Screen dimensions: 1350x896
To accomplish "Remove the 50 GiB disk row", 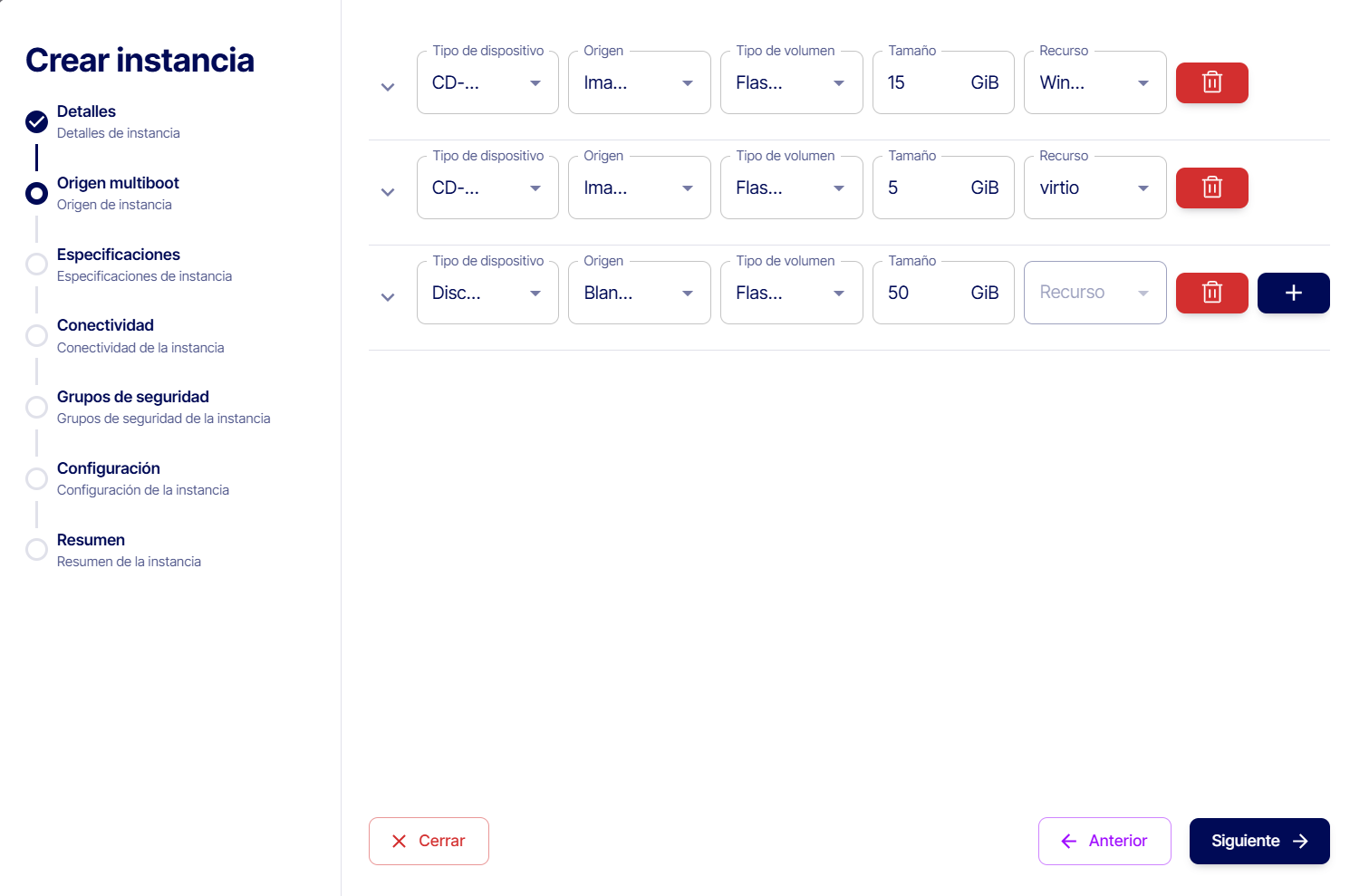I will point(1211,293).
